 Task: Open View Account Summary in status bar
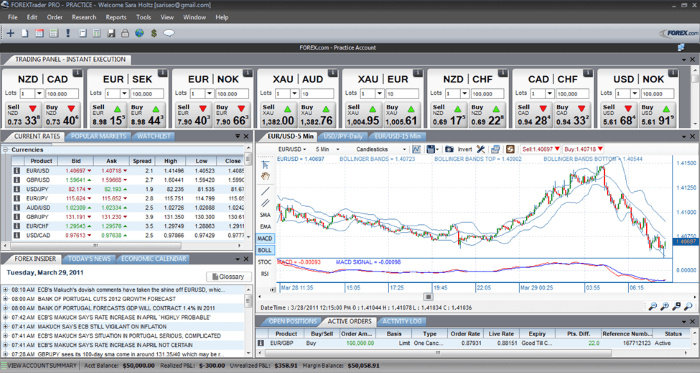(39, 365)
